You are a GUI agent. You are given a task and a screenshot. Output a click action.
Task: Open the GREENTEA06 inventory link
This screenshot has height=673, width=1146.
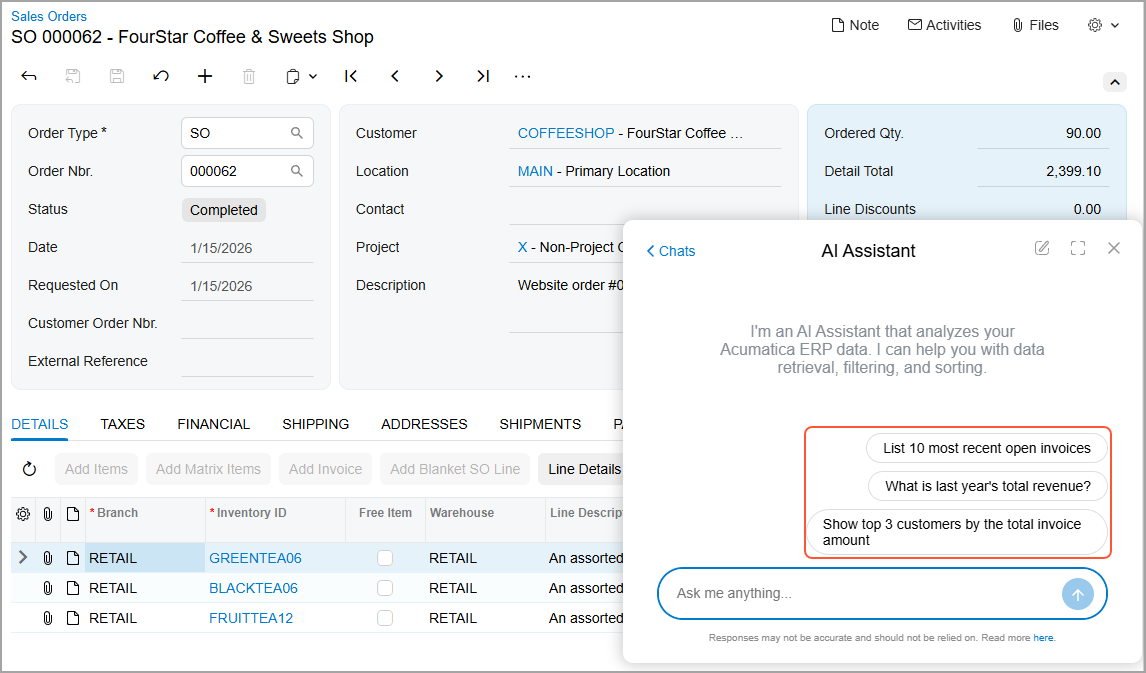[255, 558]
